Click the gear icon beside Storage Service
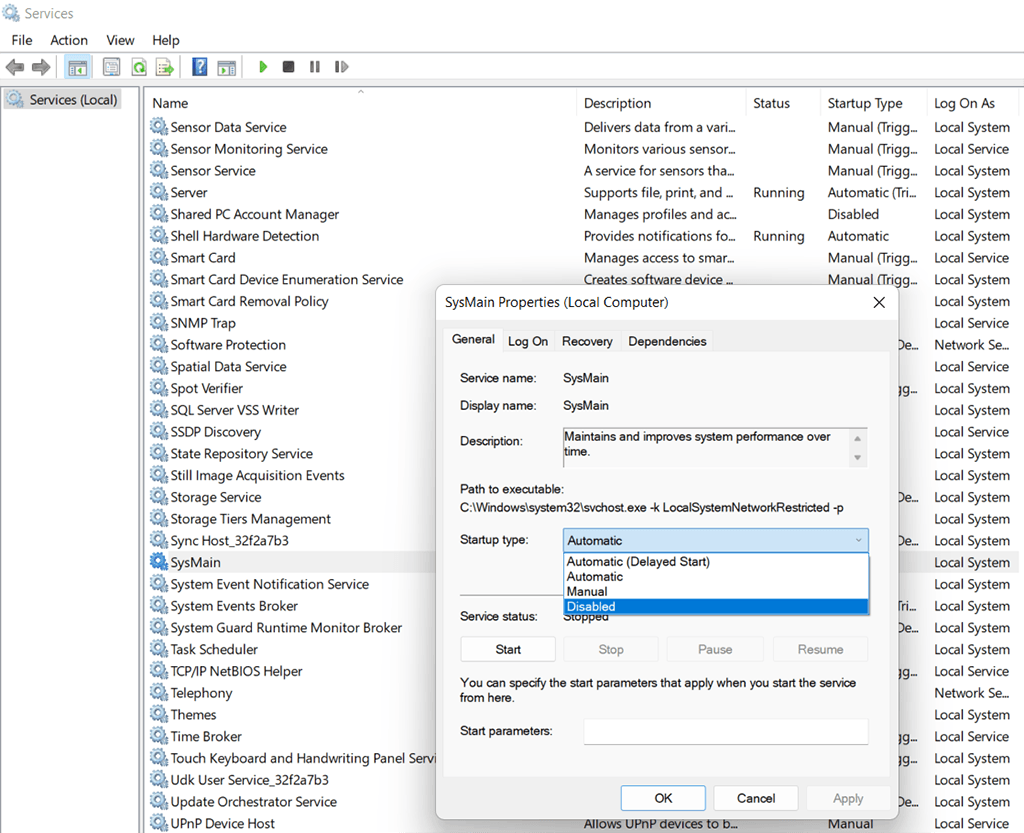1024x833 pixels. click(159, 496)
